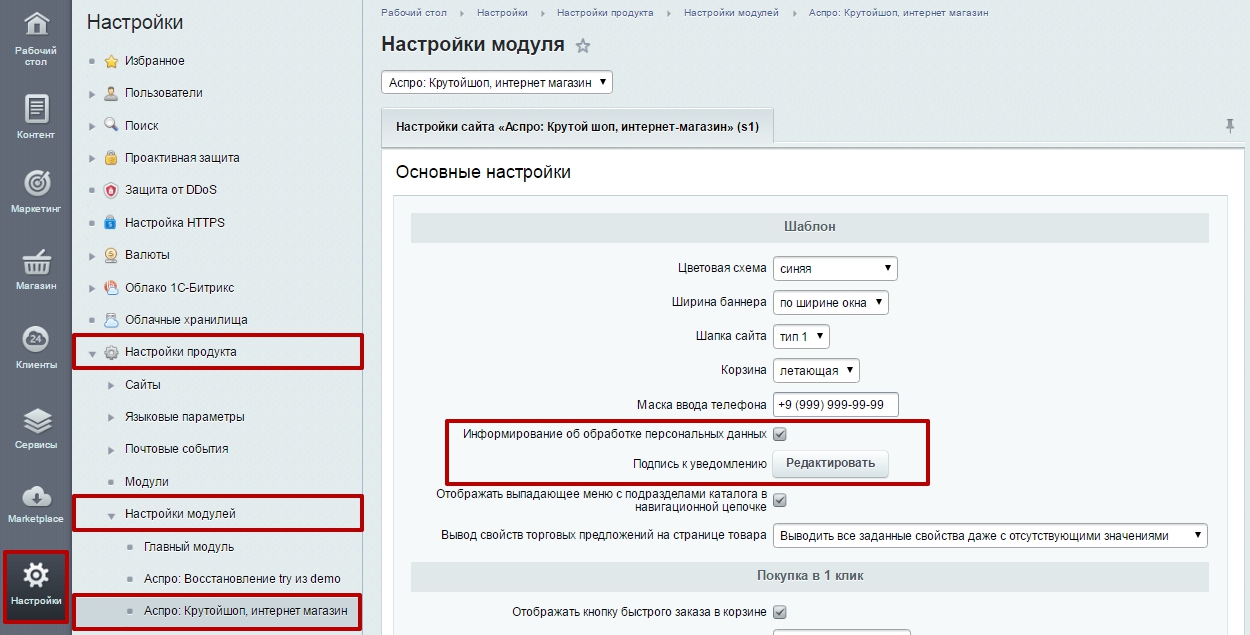Screen dimensions: 1250x635
Task: Click the Маска ввода телефона input field
Action: [836, 404]
